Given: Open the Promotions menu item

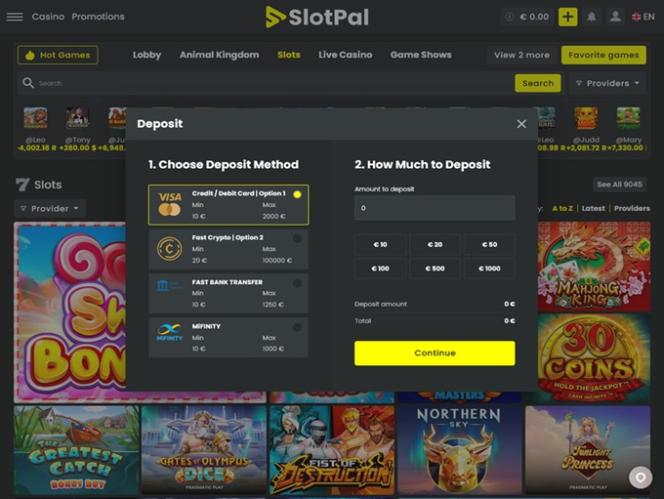Looking at the screenshot, I should coord(98,17).
